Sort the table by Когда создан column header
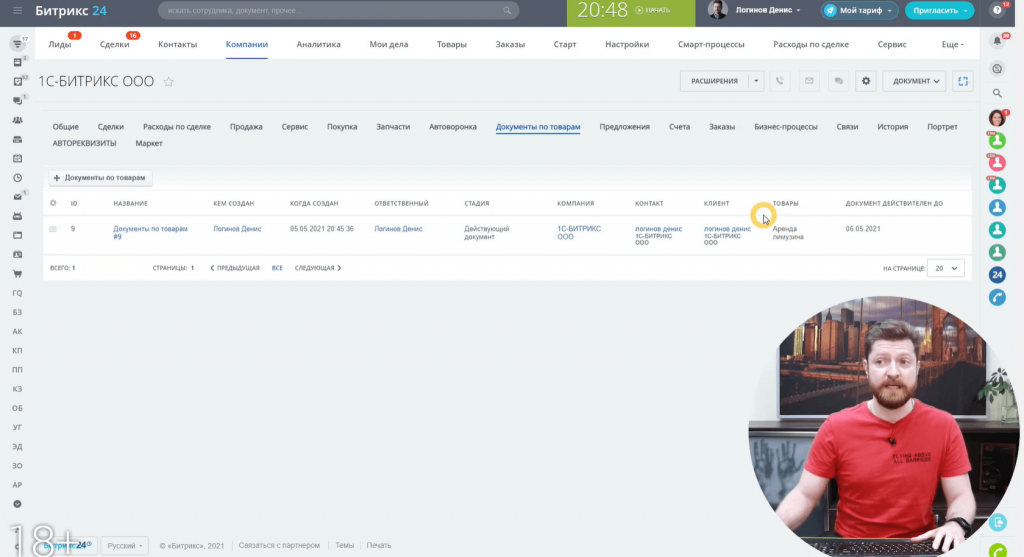Screen dimensions: 1024x557 (314, 203)
